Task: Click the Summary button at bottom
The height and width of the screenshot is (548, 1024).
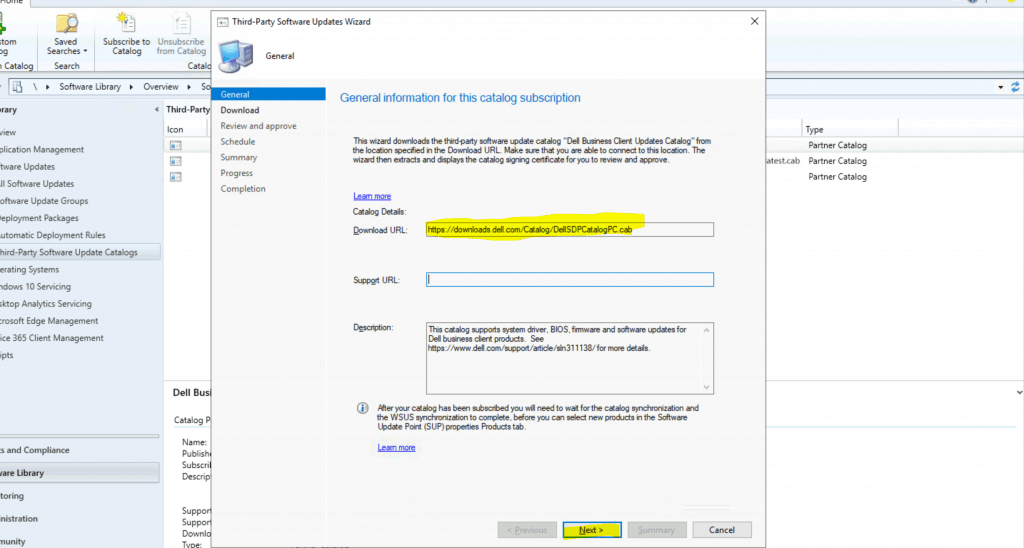Action: (x=657, y=530)
